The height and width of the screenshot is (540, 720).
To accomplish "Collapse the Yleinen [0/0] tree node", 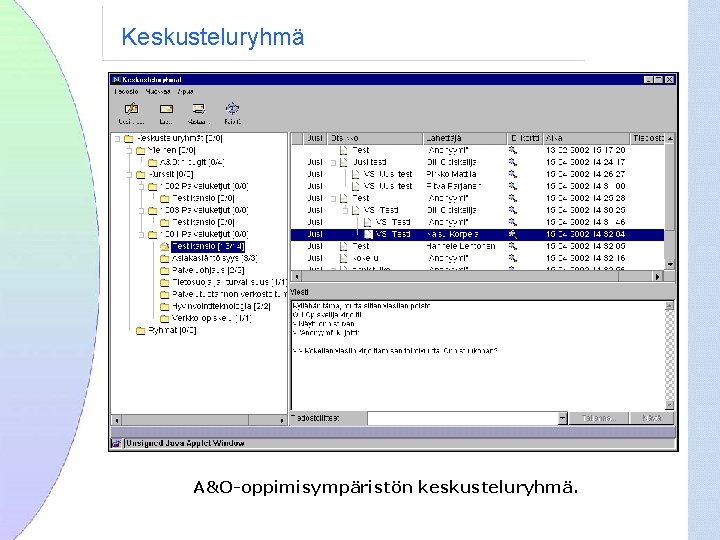I will point(129,150).
